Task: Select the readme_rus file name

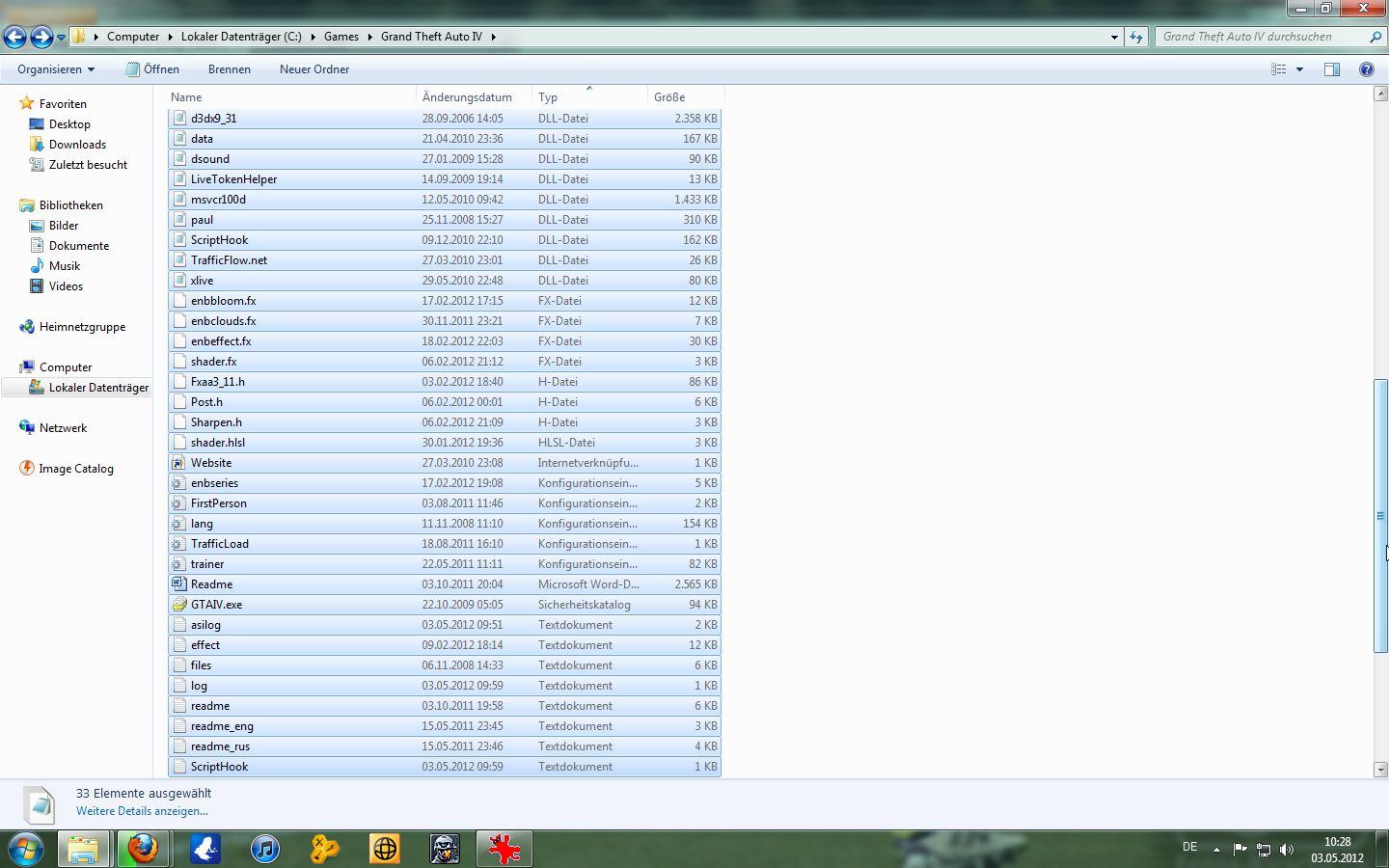Action: 220,746
